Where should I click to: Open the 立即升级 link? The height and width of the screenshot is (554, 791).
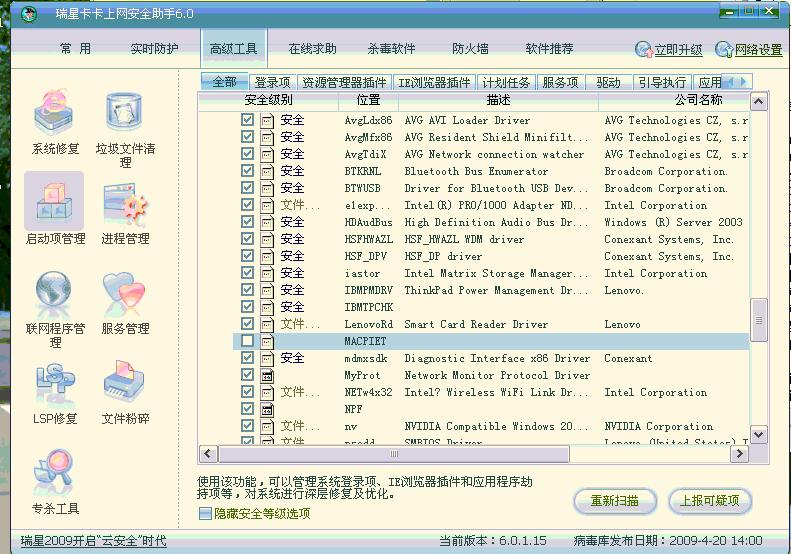(678, 50)
